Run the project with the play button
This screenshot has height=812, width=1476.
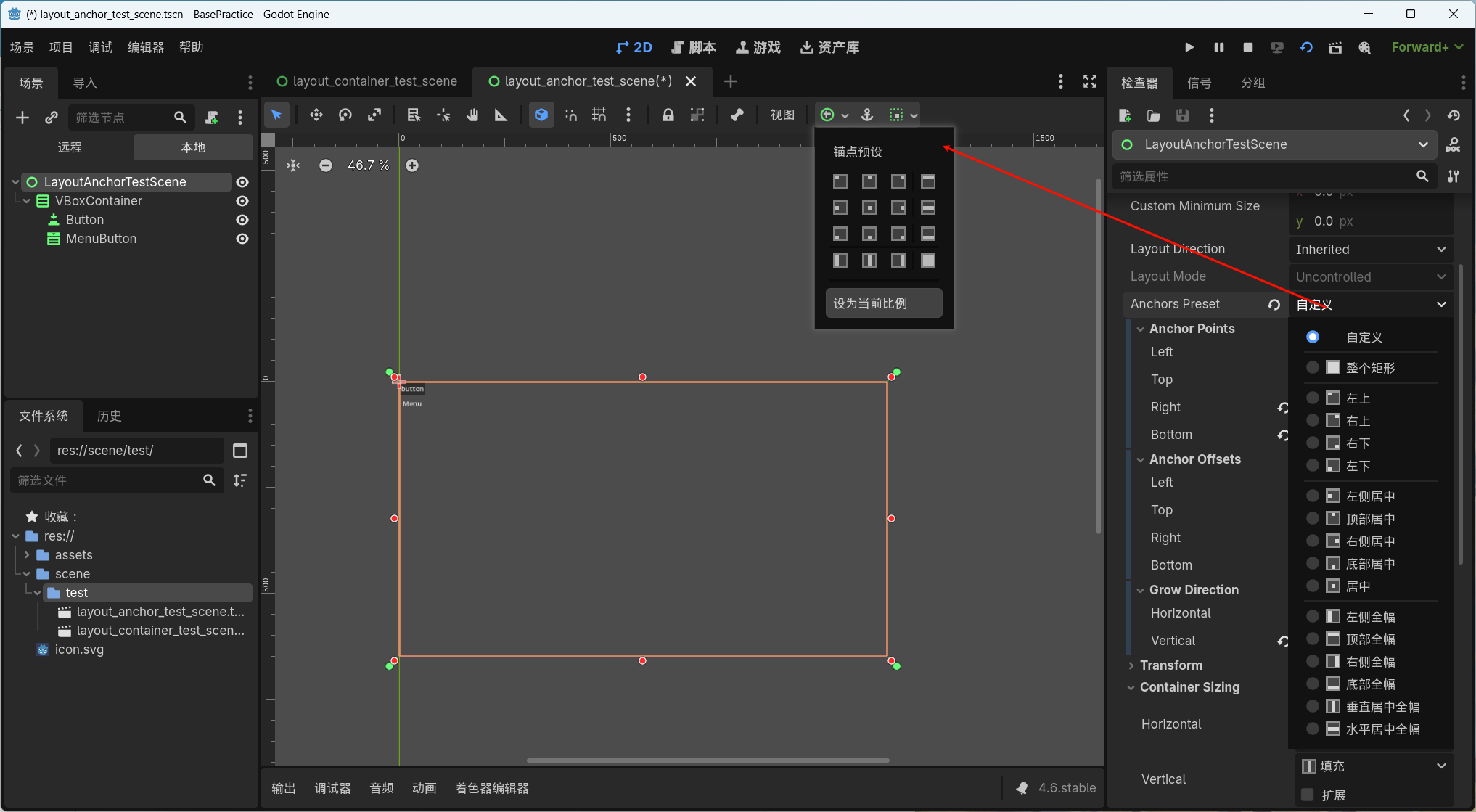tap(1189, 47)
